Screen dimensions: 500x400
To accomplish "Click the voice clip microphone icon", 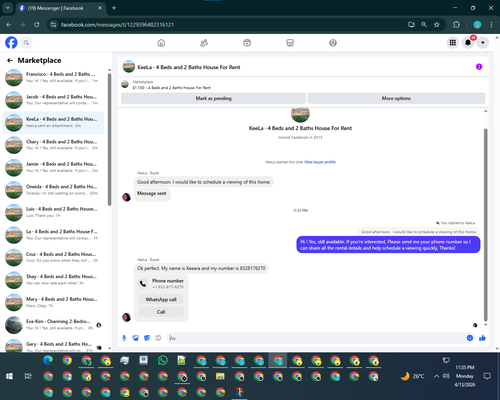I will [124, 338].
